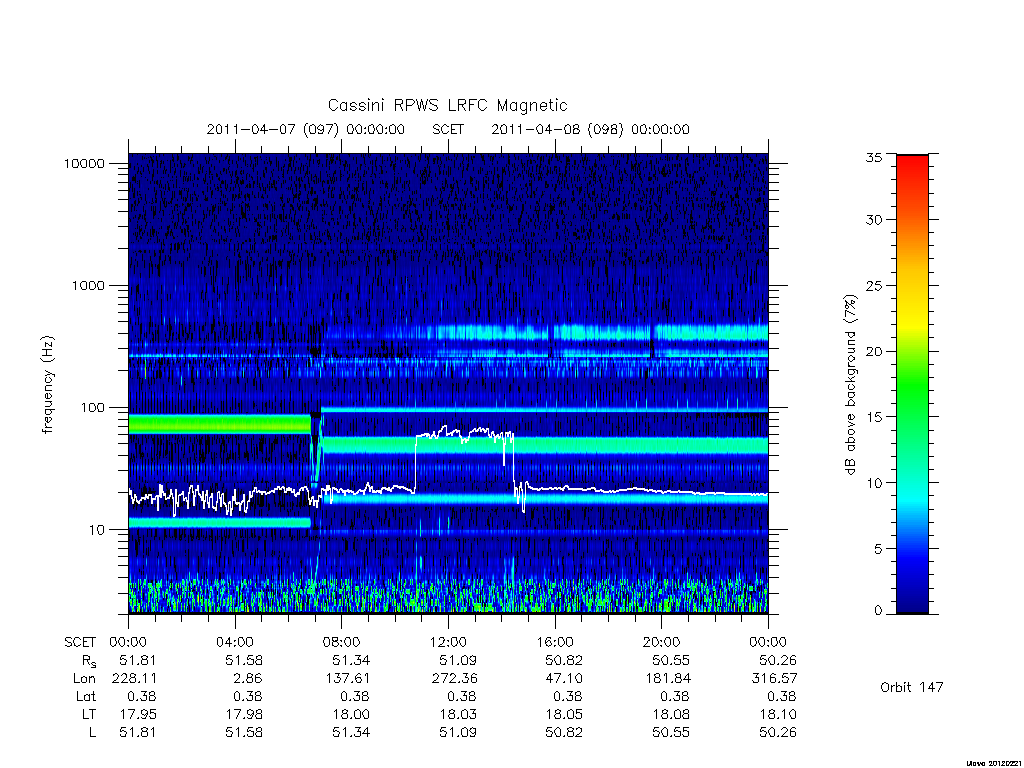Select start date '2011-04-07 (097) 00:00:00'

coord(306,129)
